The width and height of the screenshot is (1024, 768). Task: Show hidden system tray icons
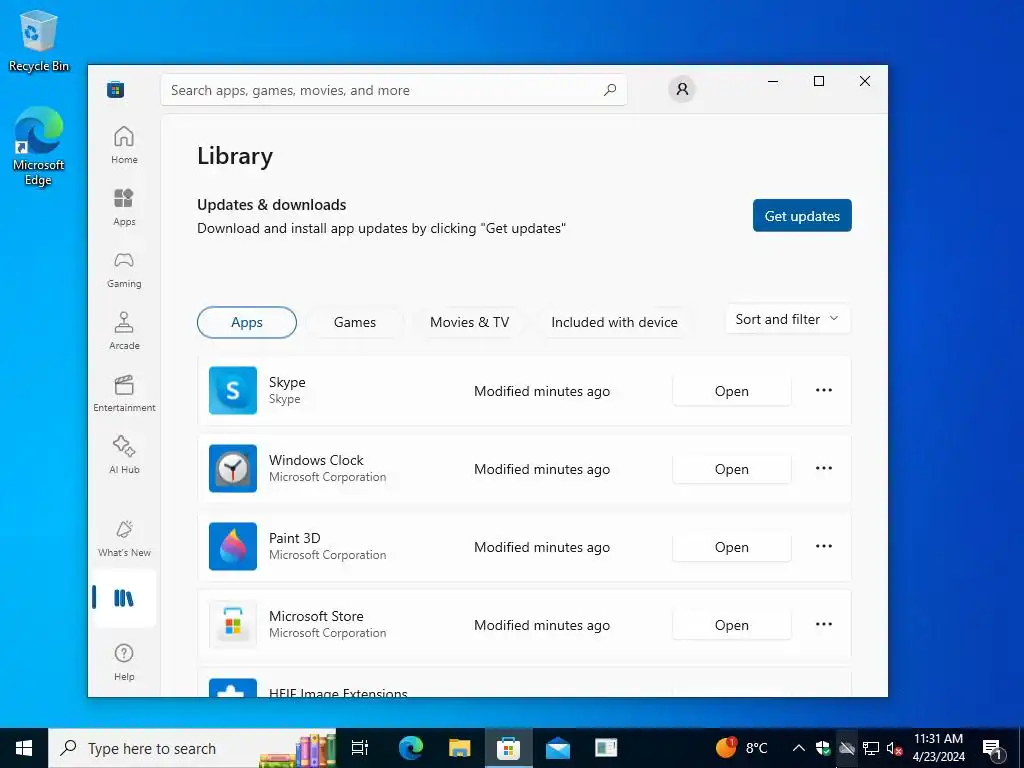pyautogui.click(x=798, y=748)
